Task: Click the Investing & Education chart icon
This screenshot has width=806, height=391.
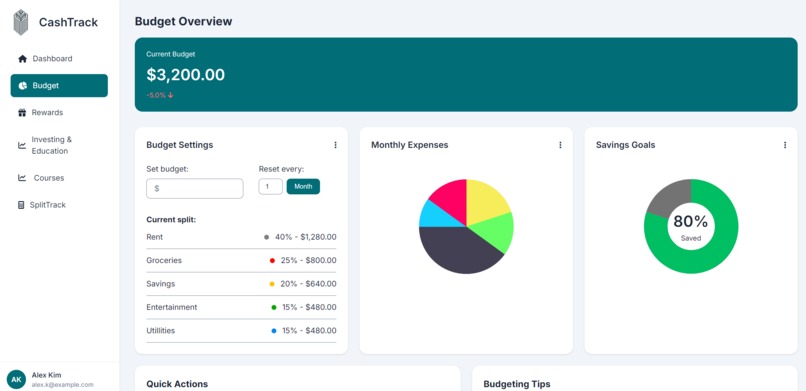Action: (22, 145)
